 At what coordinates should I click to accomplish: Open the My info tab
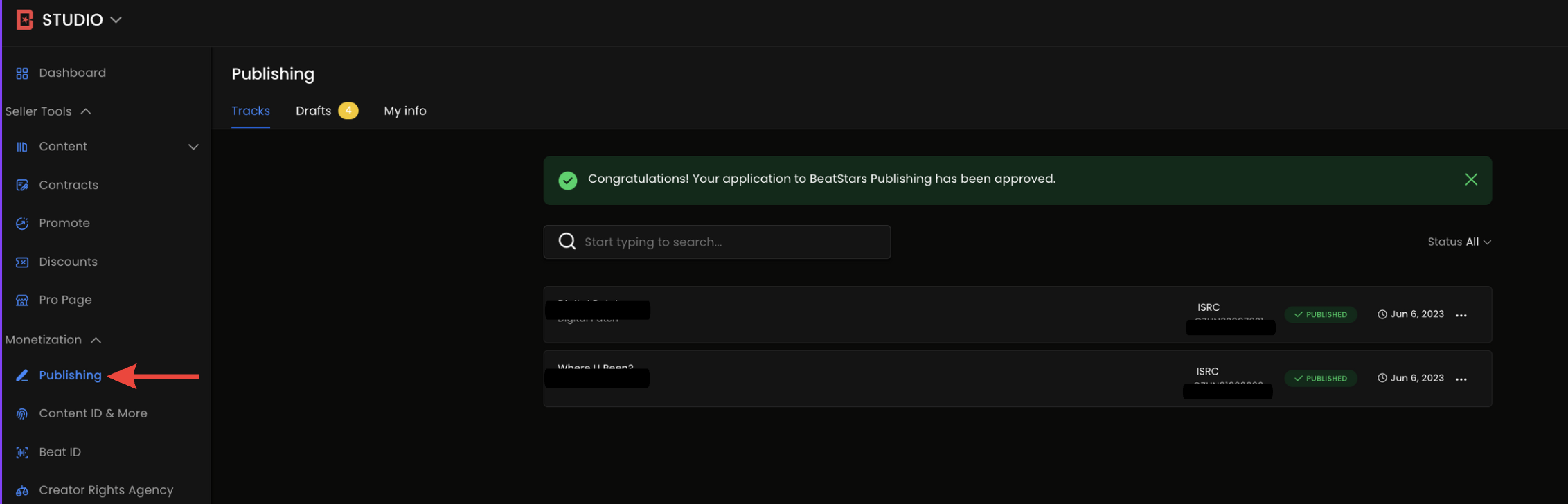coord(405,111)
